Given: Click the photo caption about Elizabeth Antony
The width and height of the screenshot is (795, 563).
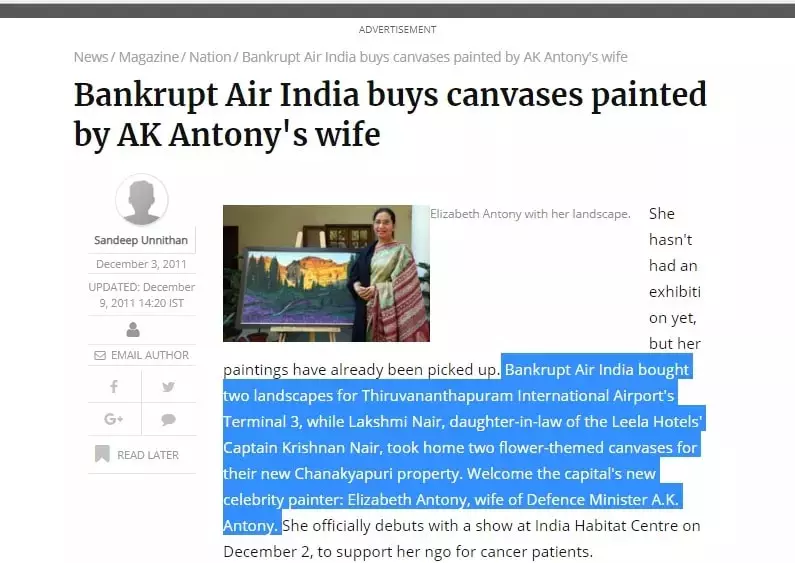Looking at the screenshot, I should click(x=530, y=214).
